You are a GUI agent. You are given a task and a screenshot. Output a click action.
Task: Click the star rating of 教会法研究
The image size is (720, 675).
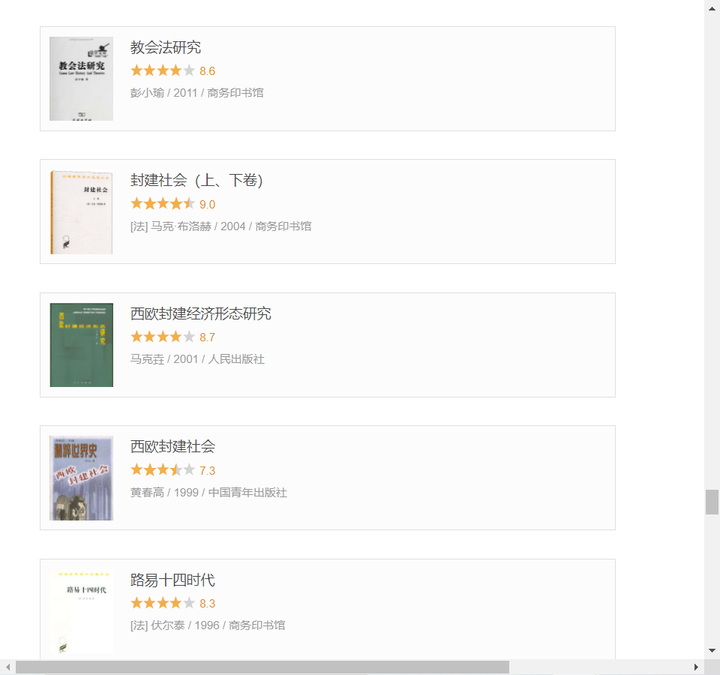163,71
